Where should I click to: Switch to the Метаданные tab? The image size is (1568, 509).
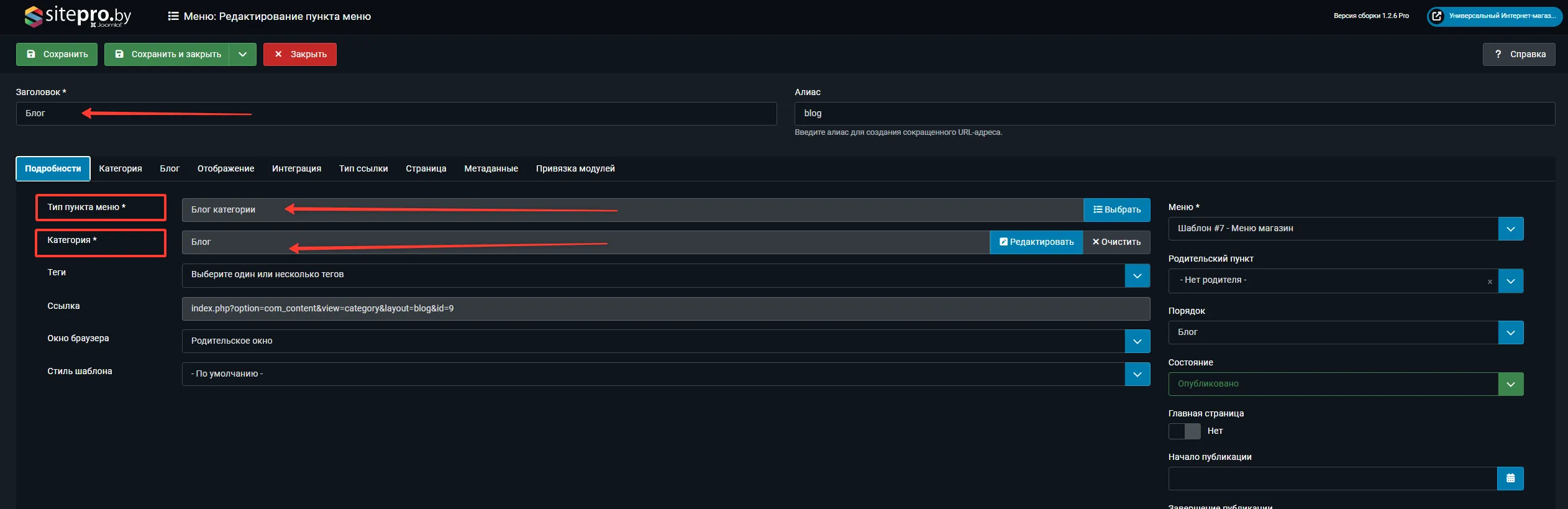[491, 169]
